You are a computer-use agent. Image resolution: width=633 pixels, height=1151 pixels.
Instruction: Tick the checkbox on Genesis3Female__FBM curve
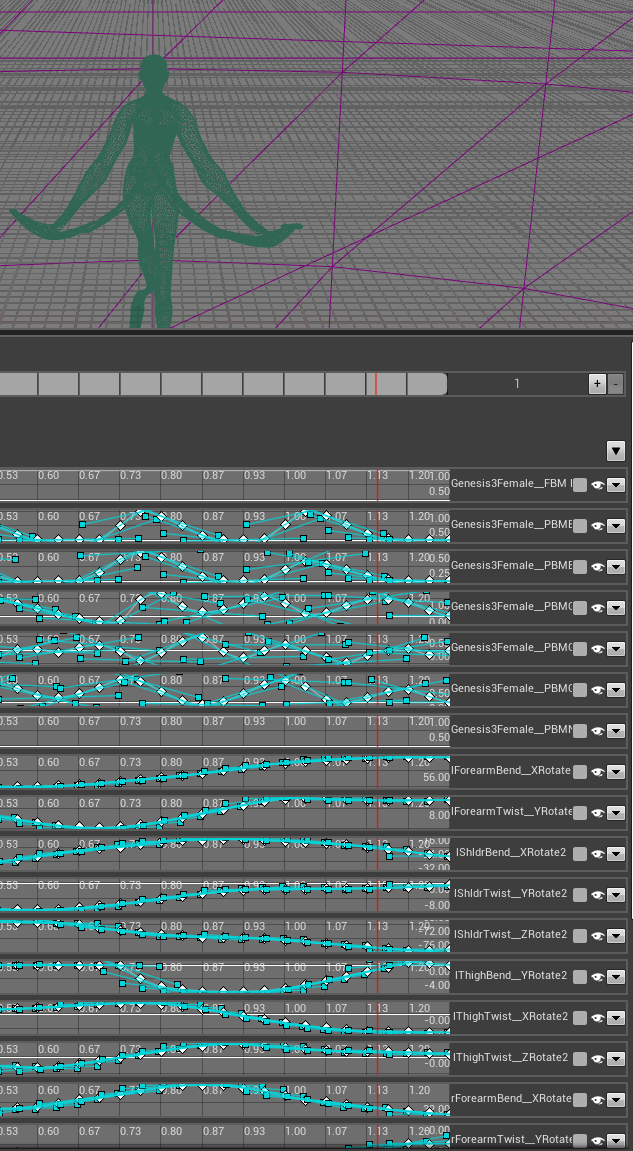[580, 485]
